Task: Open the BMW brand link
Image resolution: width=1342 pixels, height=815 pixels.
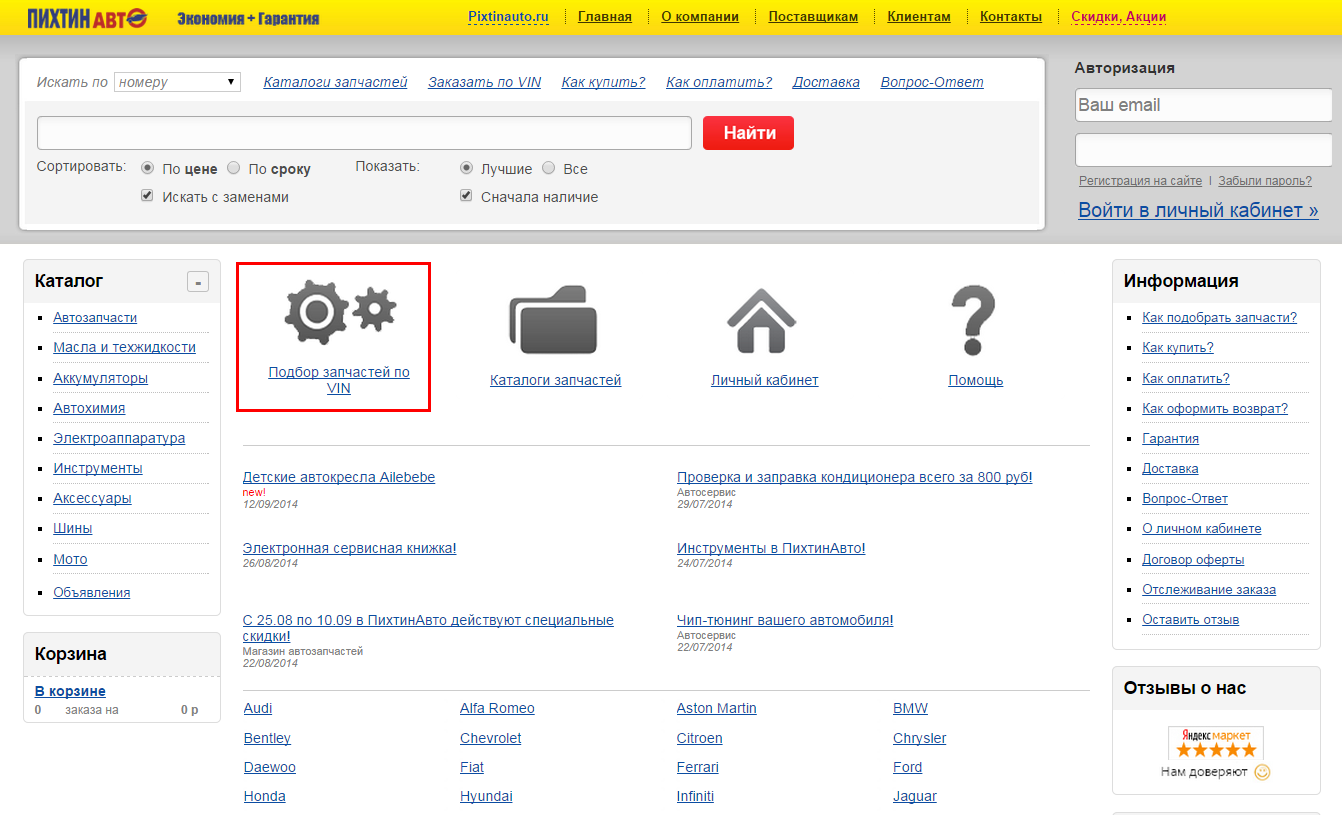Action: (910, 708)
